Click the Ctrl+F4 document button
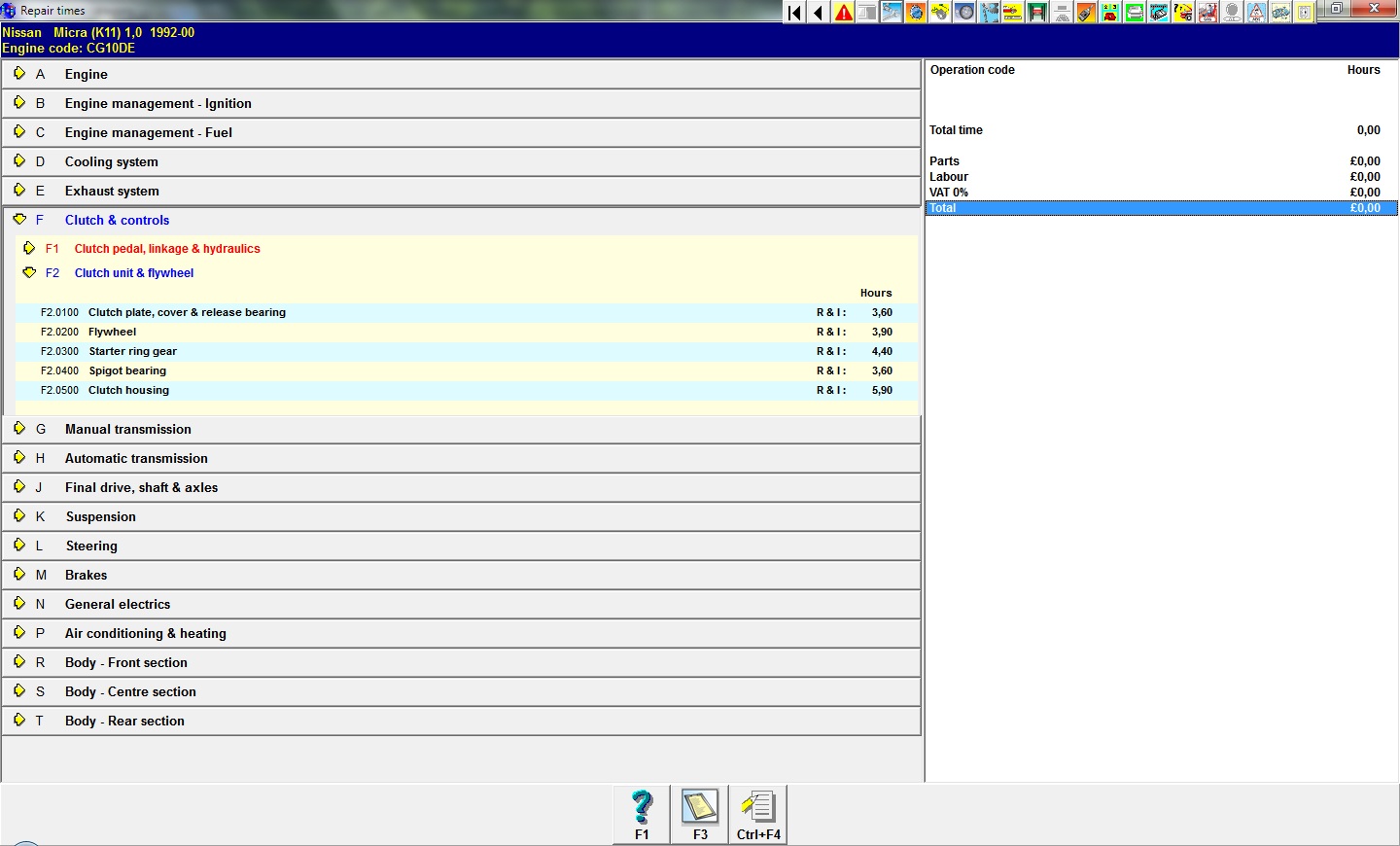This screenshot has height=846, width=1400. [x=758, y=815]
